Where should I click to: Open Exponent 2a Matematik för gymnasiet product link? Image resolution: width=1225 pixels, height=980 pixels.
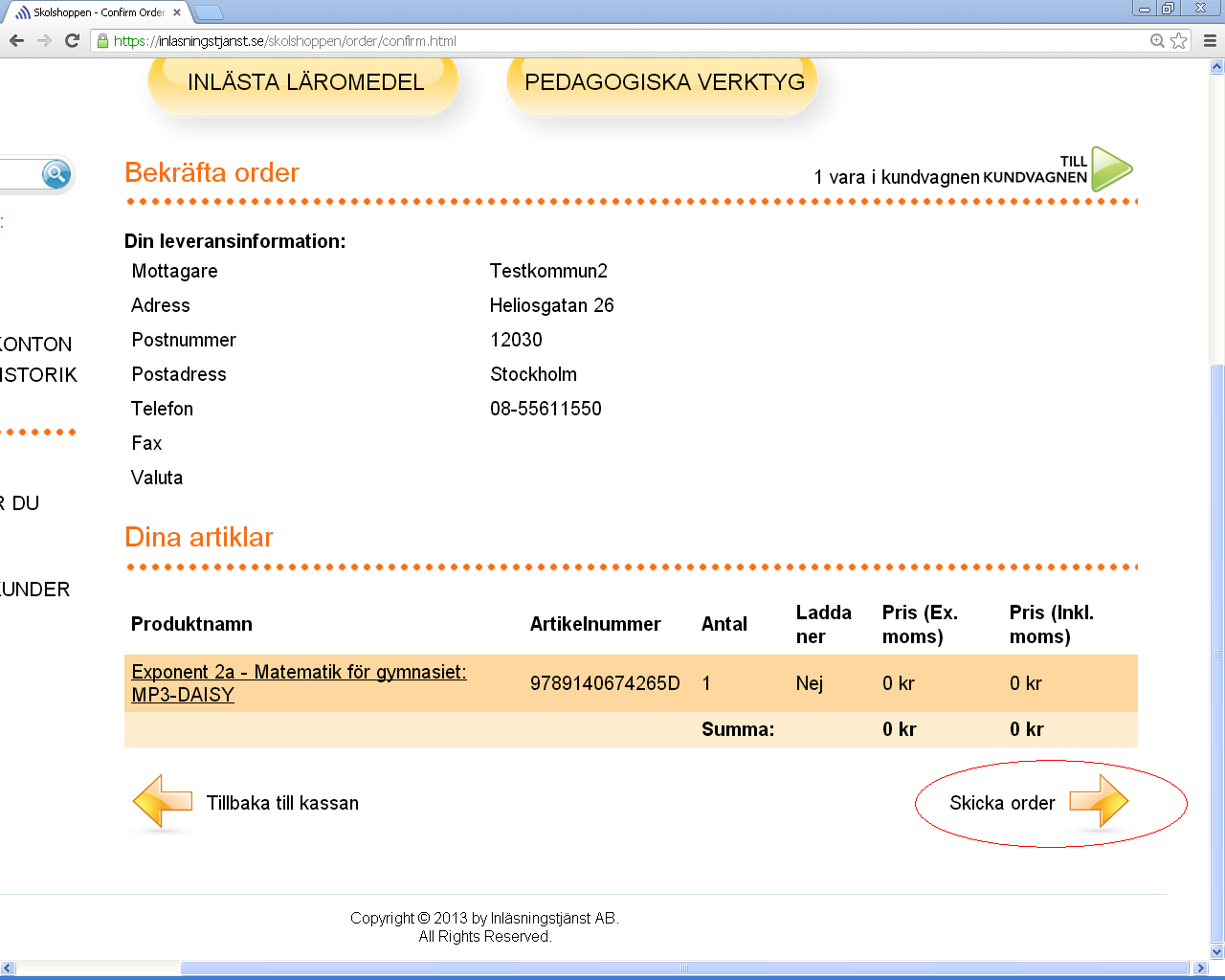[299, 683]
